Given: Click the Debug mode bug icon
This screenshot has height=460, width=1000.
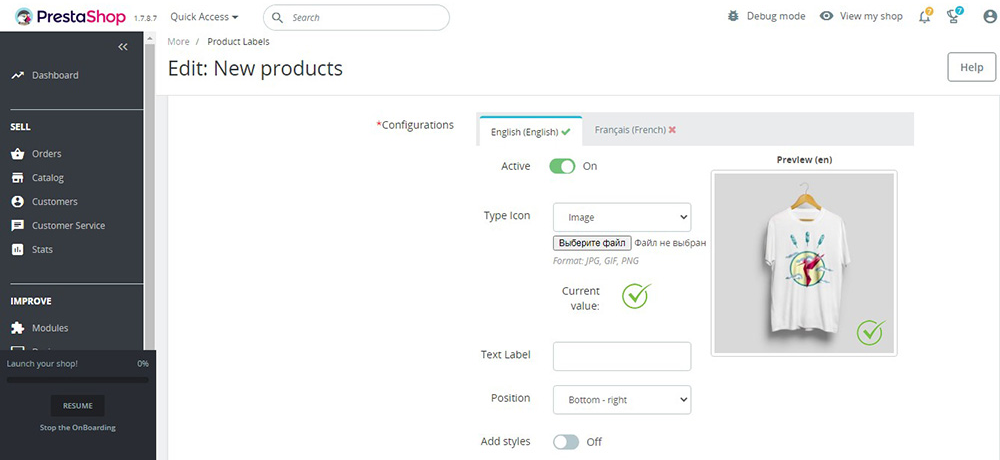Looking at the screenshot, I should point(733,17).
